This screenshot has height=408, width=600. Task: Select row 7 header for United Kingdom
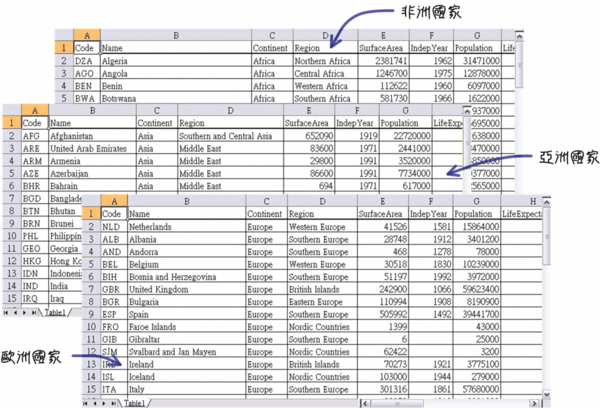pos(91,289)
